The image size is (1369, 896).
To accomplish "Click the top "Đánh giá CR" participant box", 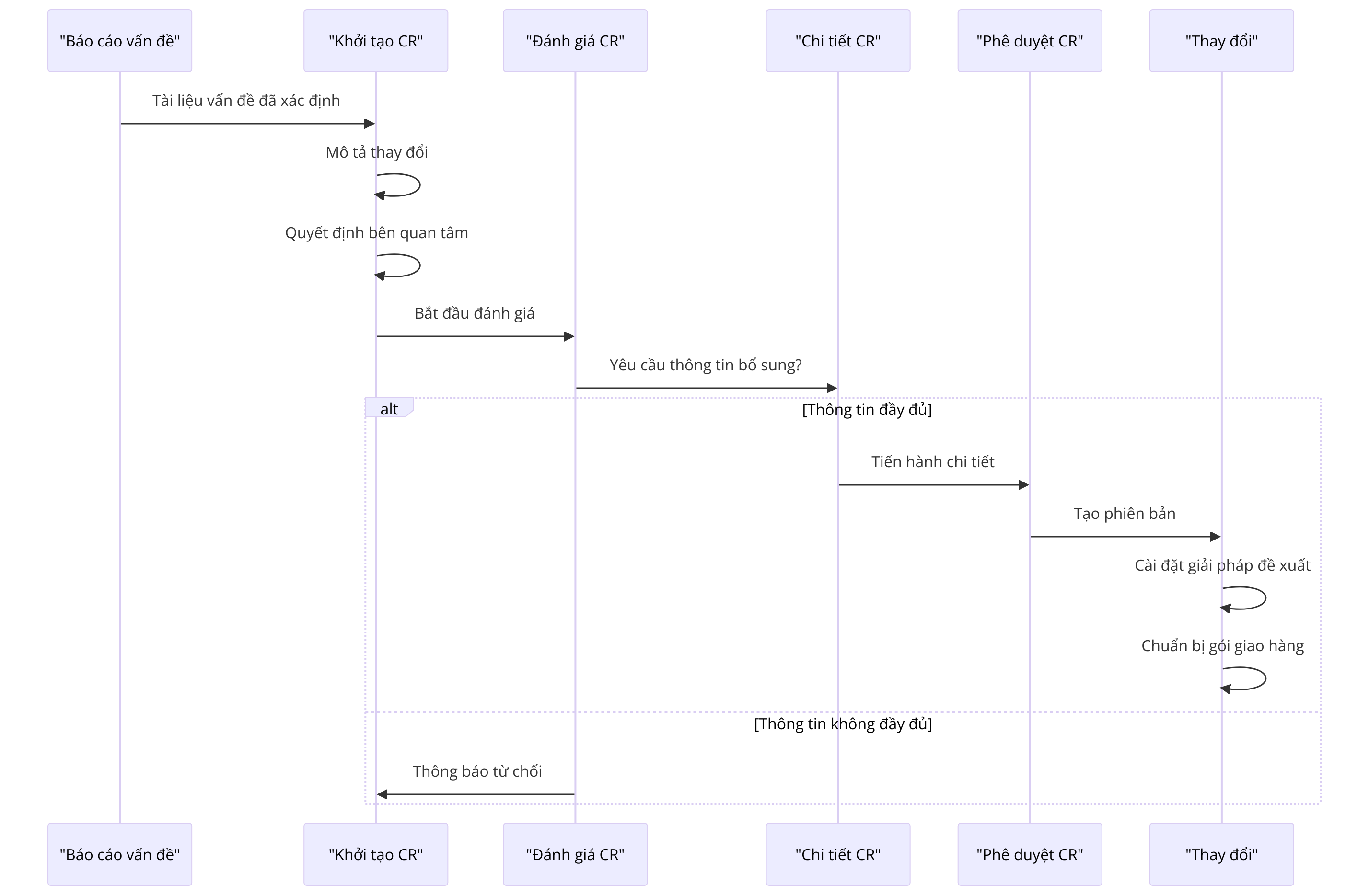I will click(575, 41).
